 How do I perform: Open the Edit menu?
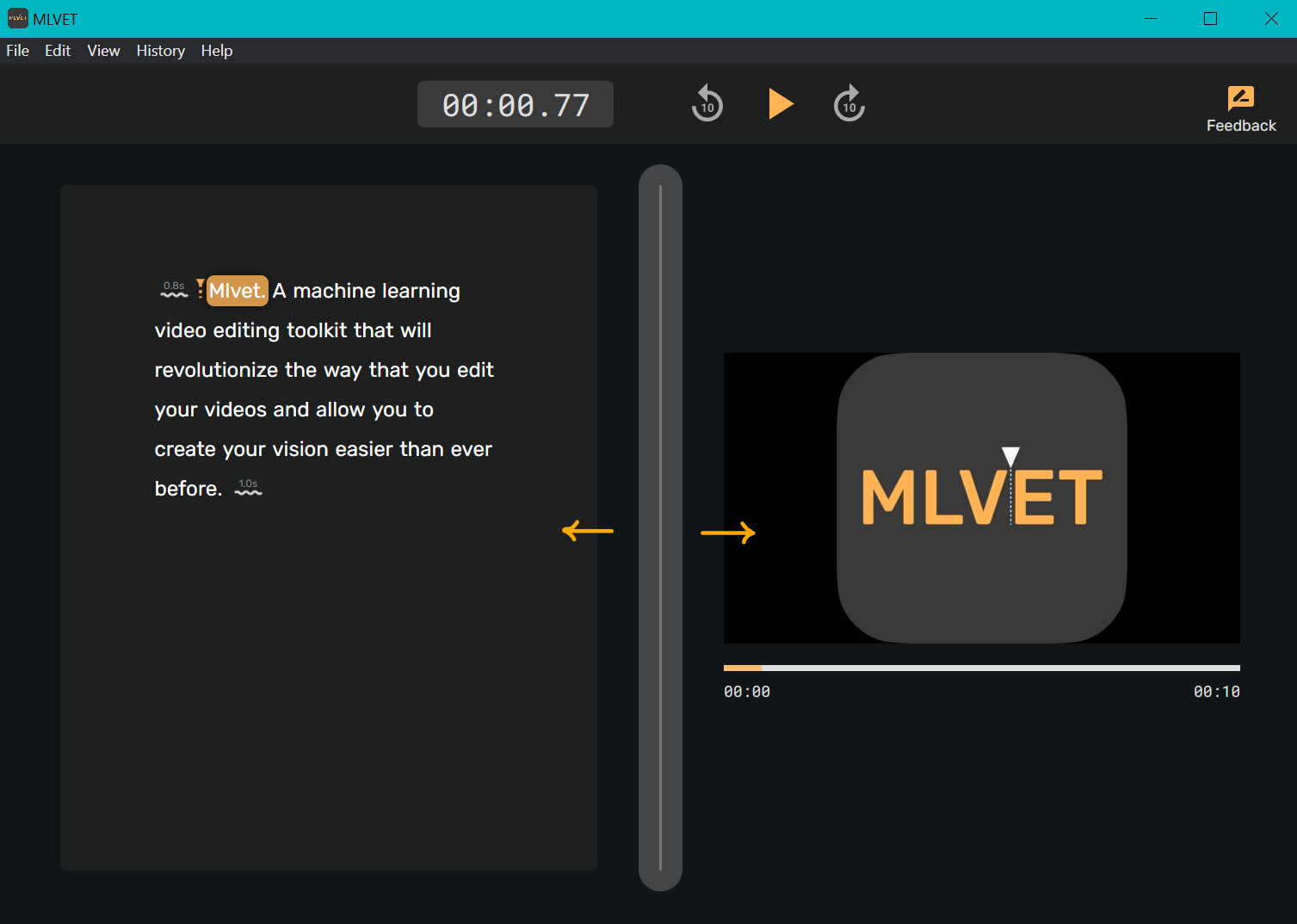coord(58,51)
